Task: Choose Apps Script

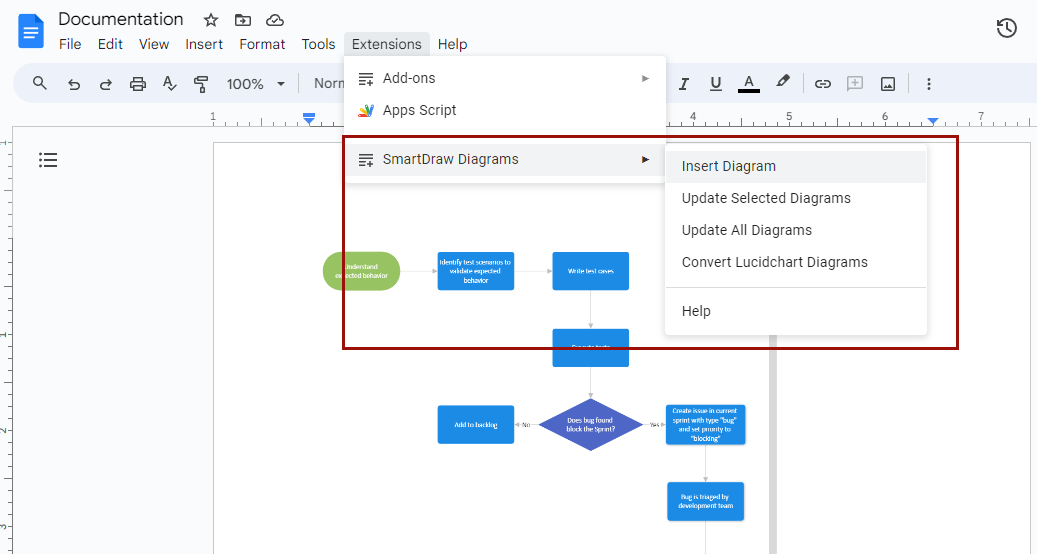Action: (x=505, y=110)
